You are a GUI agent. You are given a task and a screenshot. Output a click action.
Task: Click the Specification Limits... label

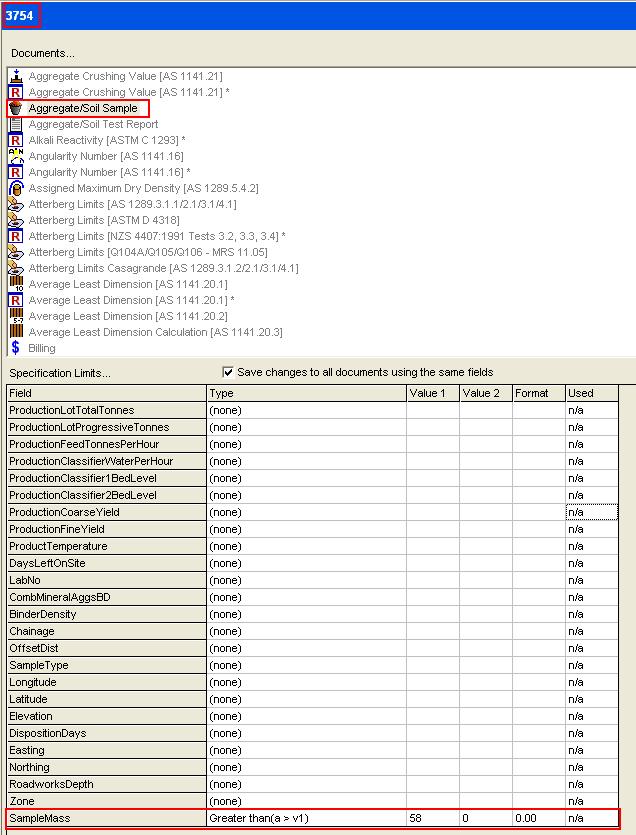pos(61,373)
